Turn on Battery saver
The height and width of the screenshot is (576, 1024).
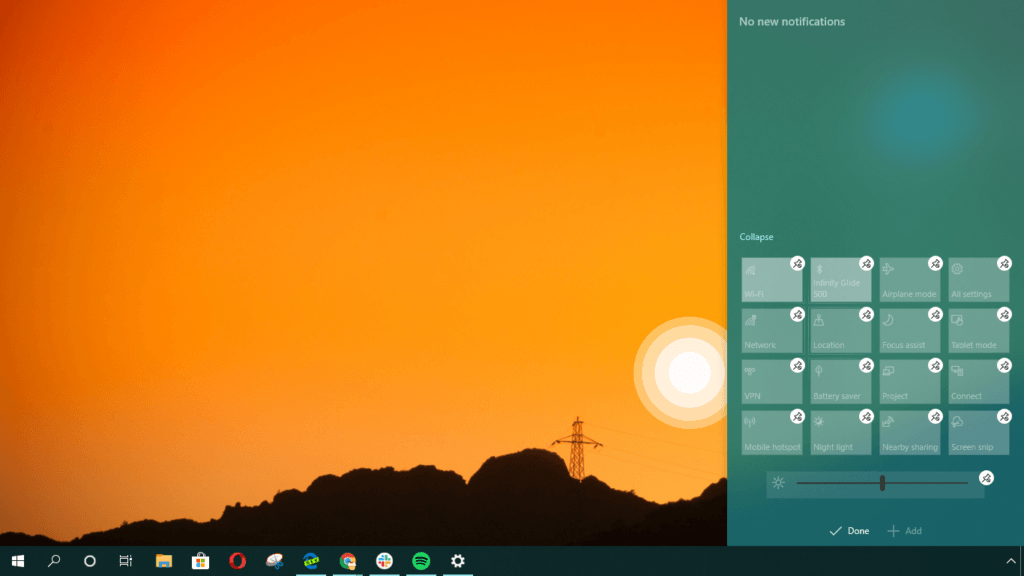840,381
